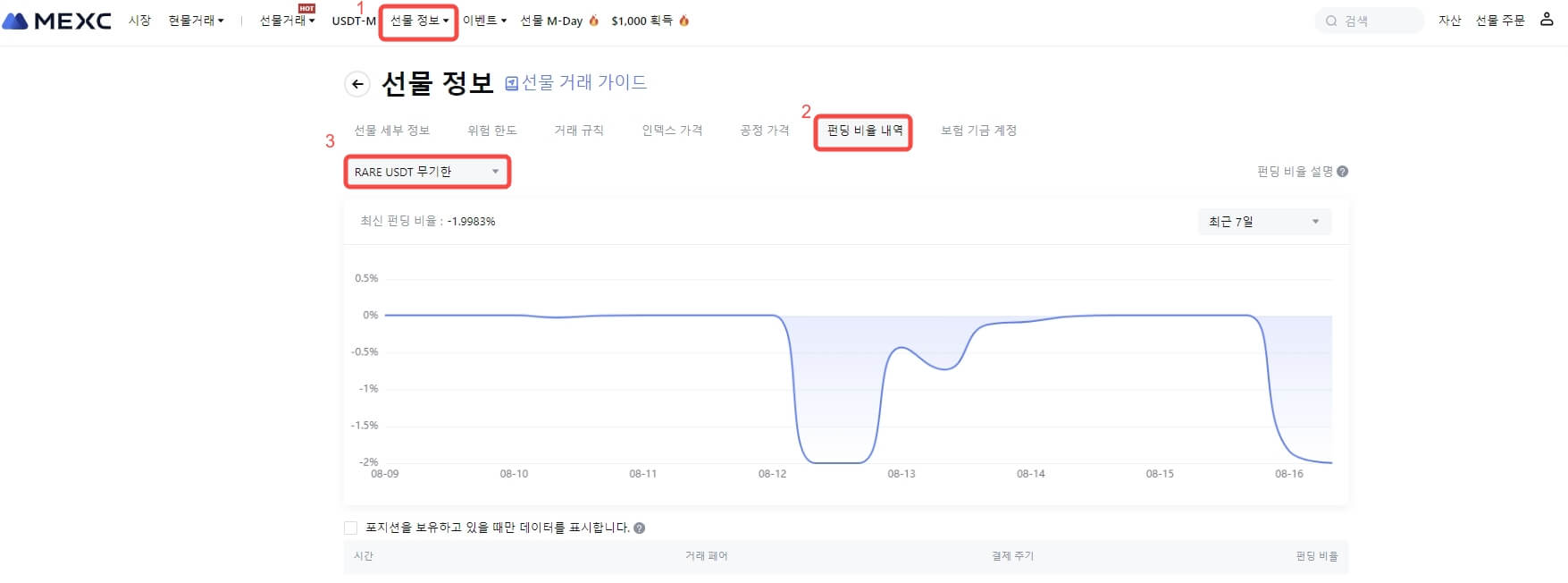Switch to the 인덱스 가격 tab

point(672,131)
